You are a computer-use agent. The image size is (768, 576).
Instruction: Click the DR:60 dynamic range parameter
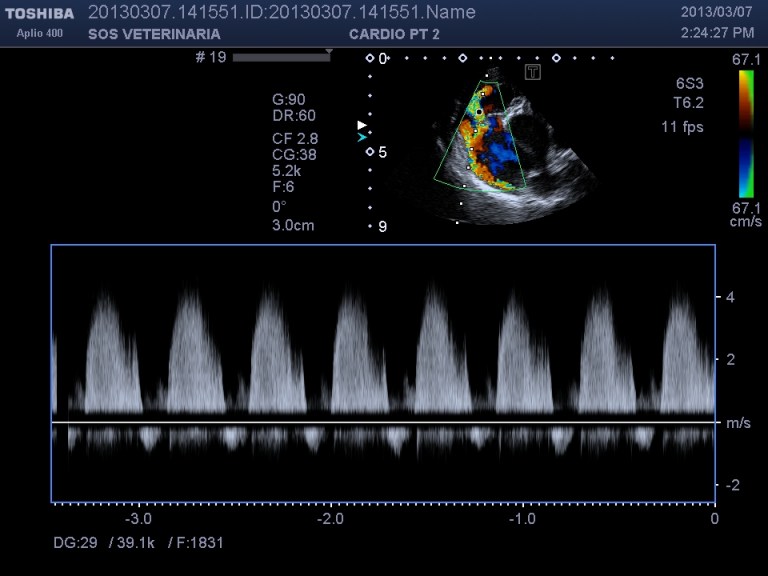point(294,115)
